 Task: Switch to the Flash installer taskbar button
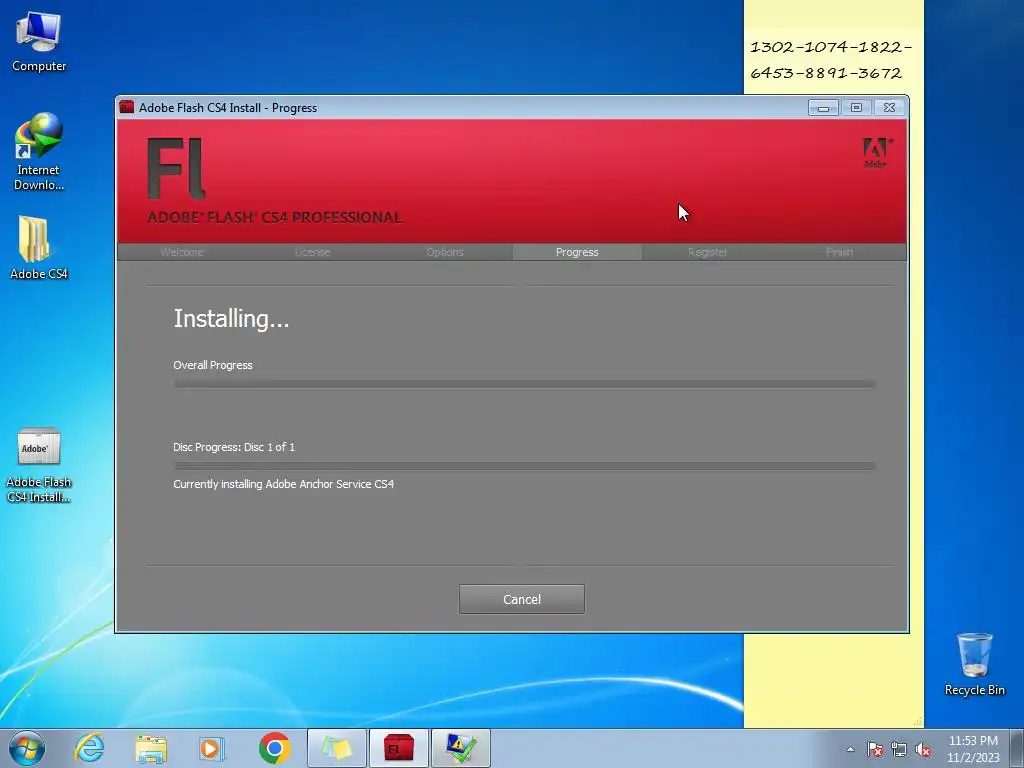tap(398, 748)
